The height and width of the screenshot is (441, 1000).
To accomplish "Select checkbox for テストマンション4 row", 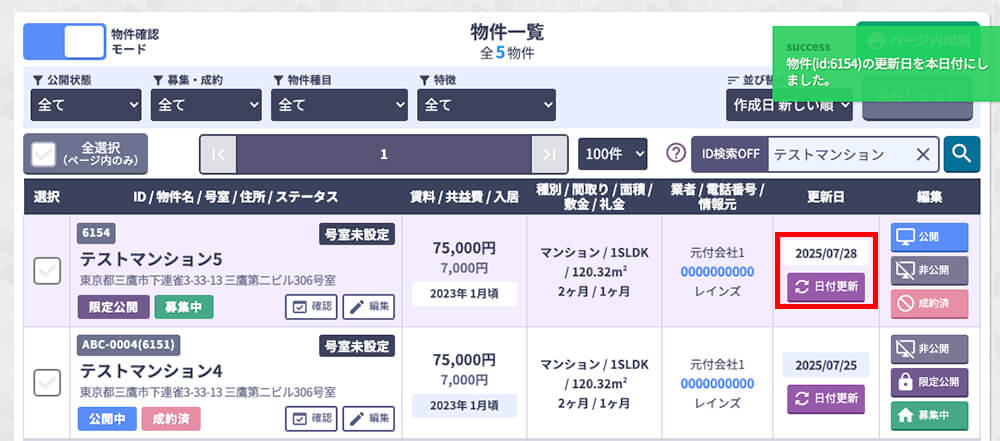I will tap(47, 381).
